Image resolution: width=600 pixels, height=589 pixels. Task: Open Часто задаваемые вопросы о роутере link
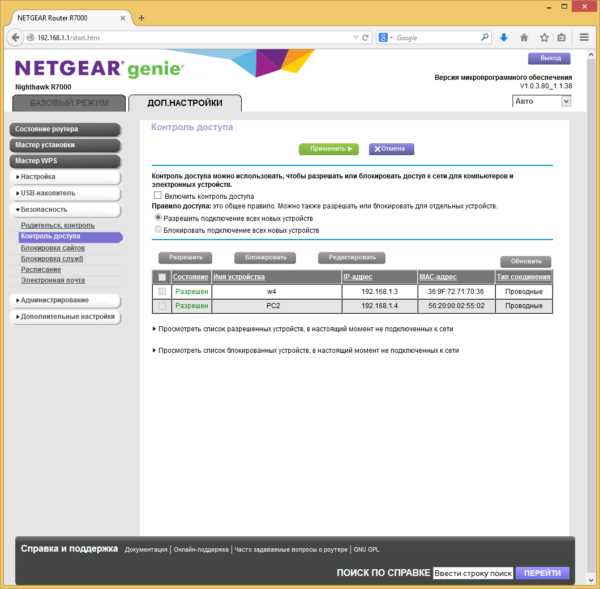(x=291, y=550)
